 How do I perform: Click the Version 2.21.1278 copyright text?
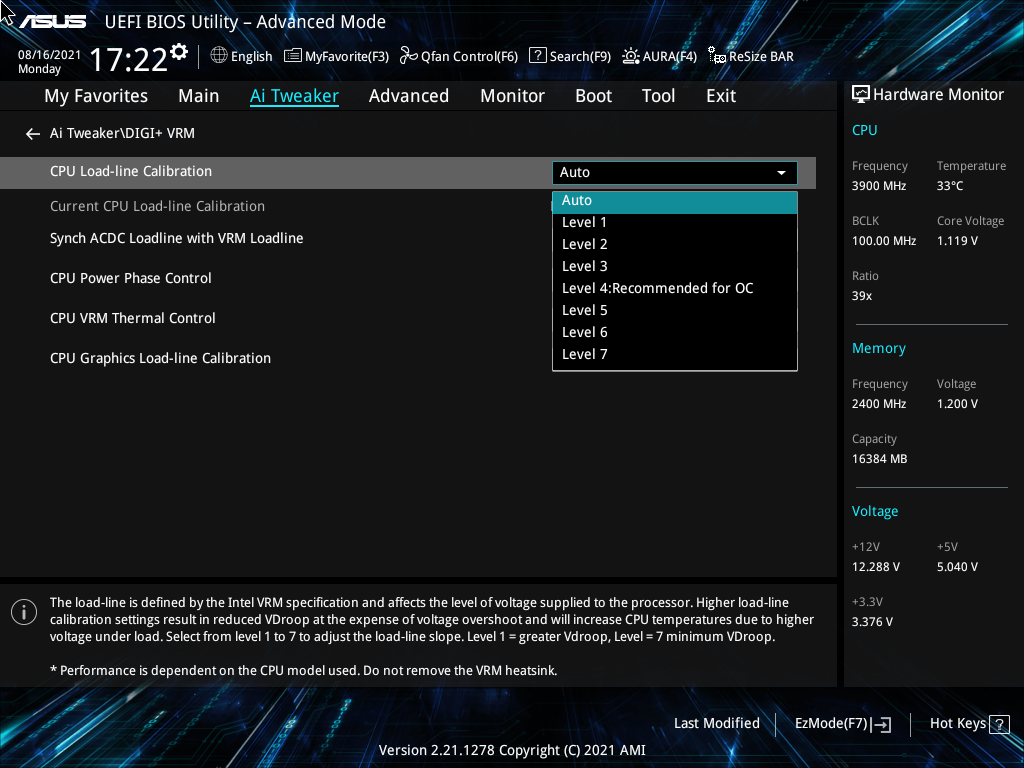coord(512,750)
